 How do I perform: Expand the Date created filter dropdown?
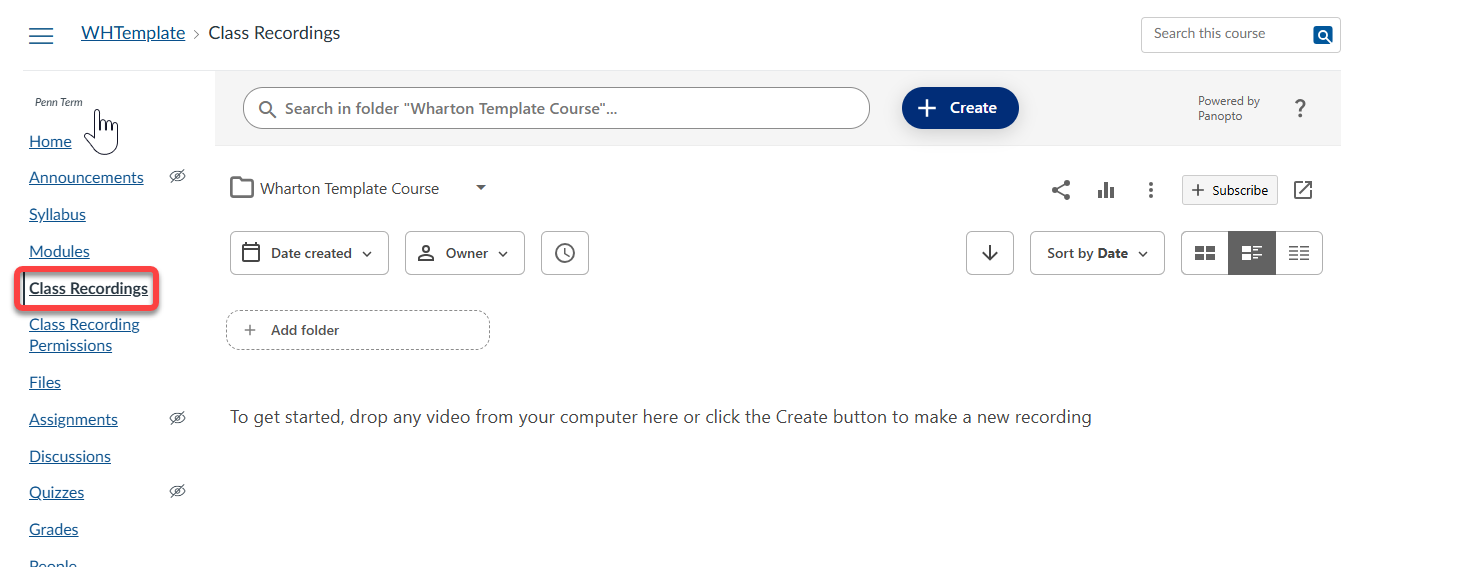[x=309, y=253]
